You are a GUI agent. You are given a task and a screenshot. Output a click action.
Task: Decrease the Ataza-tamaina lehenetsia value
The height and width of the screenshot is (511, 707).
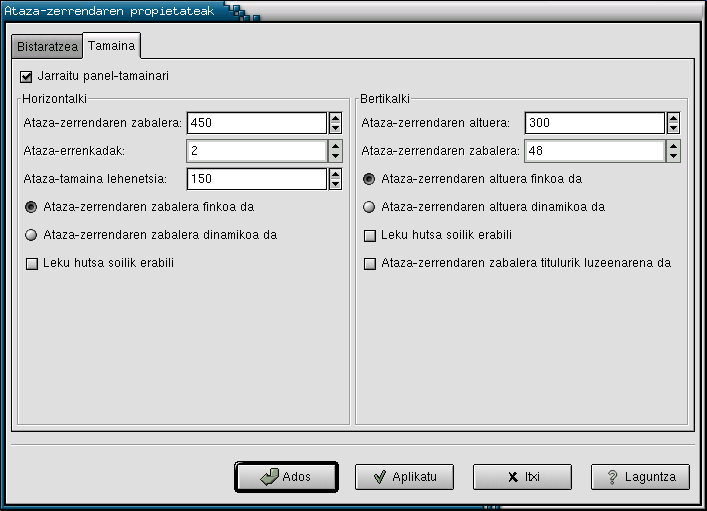335,184
